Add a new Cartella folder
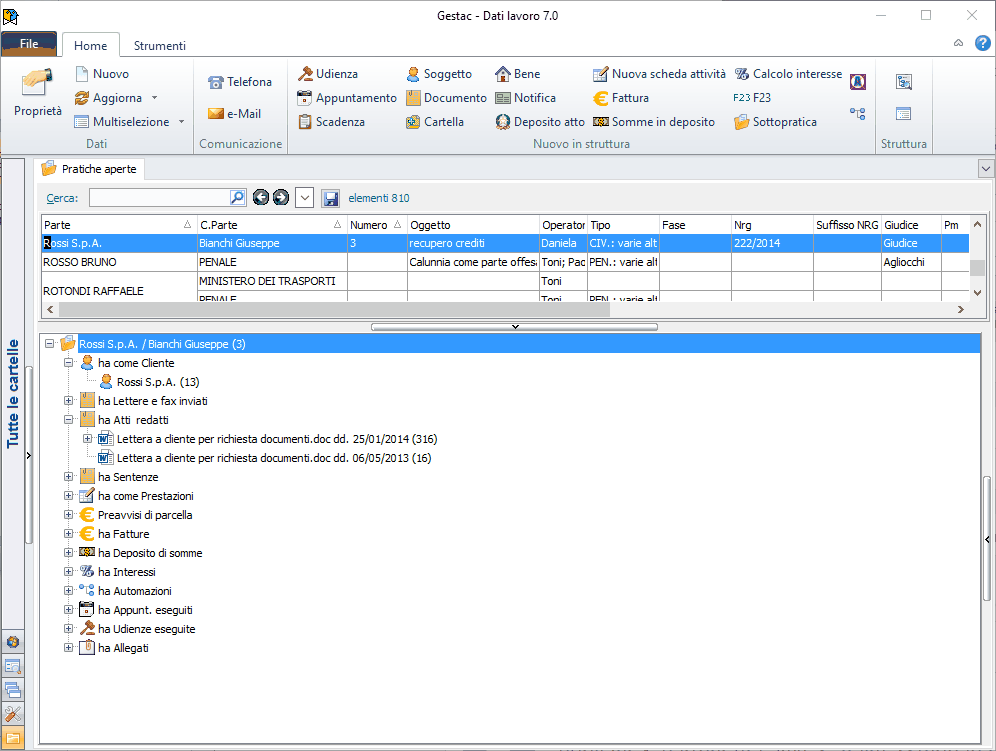The height and width of the screenshot is (751, 996). click(x=434, y=121)
